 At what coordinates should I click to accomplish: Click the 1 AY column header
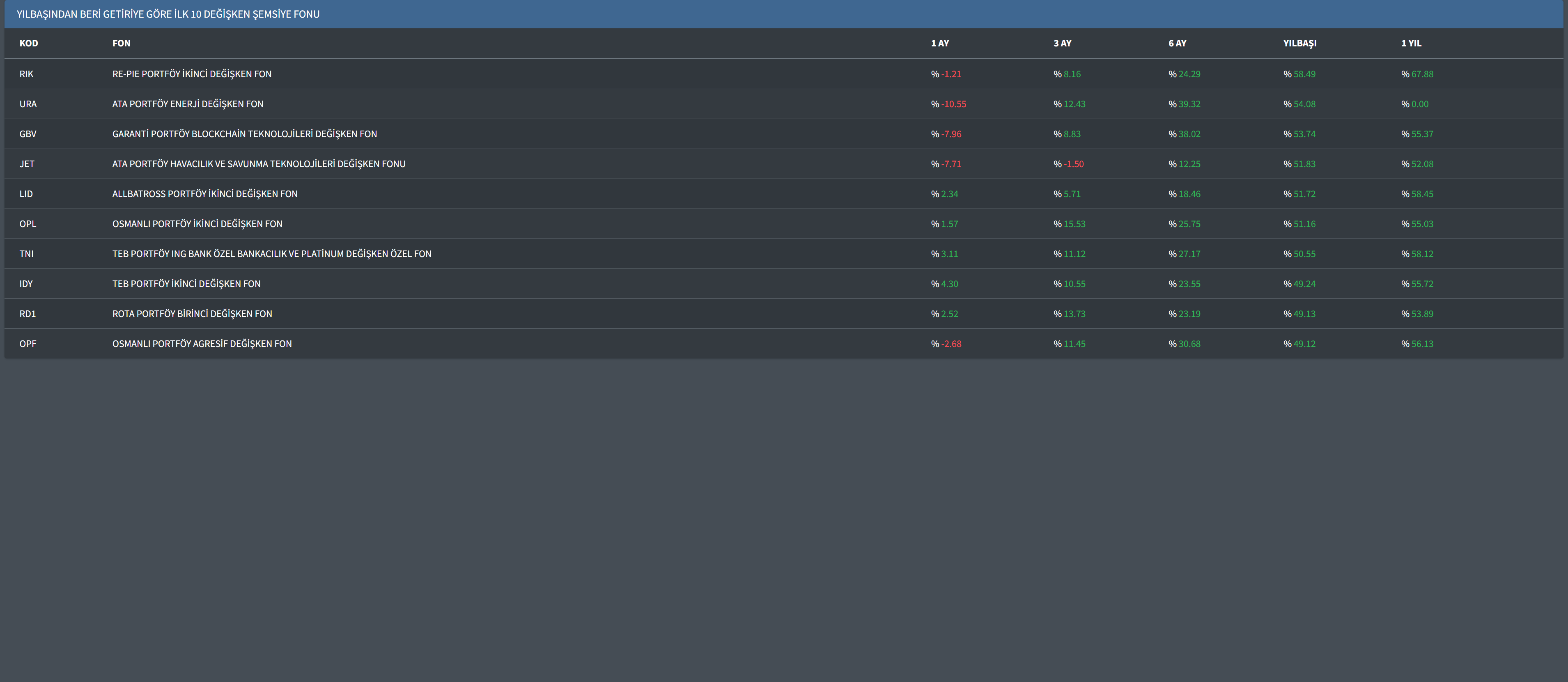coord(940,43)
